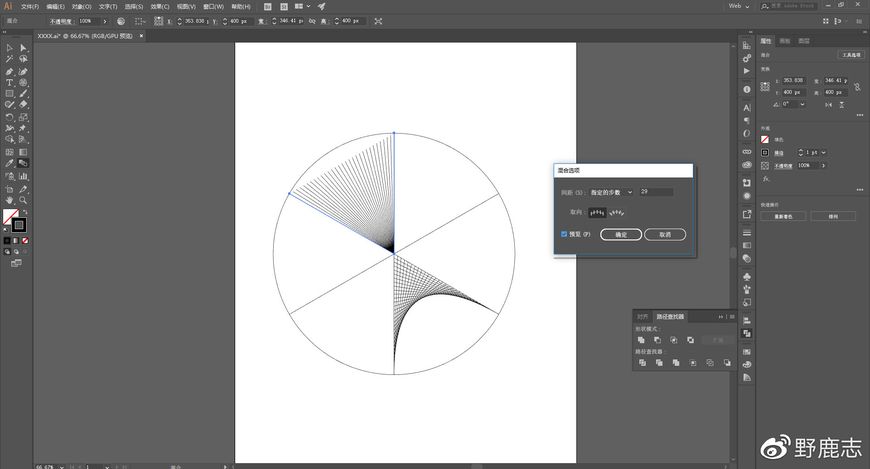The width and height of the screenshot is (870, 469).
Task: Click the Stroke swatch in toolbox
Action: (19, 225)
